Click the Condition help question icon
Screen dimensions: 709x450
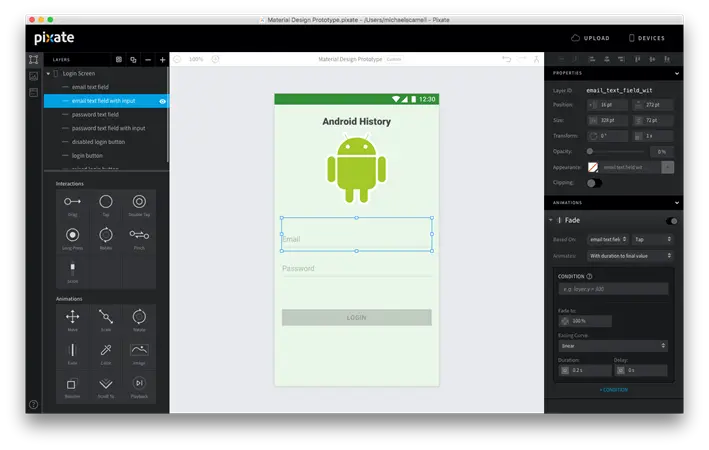[x=589, y=276]
